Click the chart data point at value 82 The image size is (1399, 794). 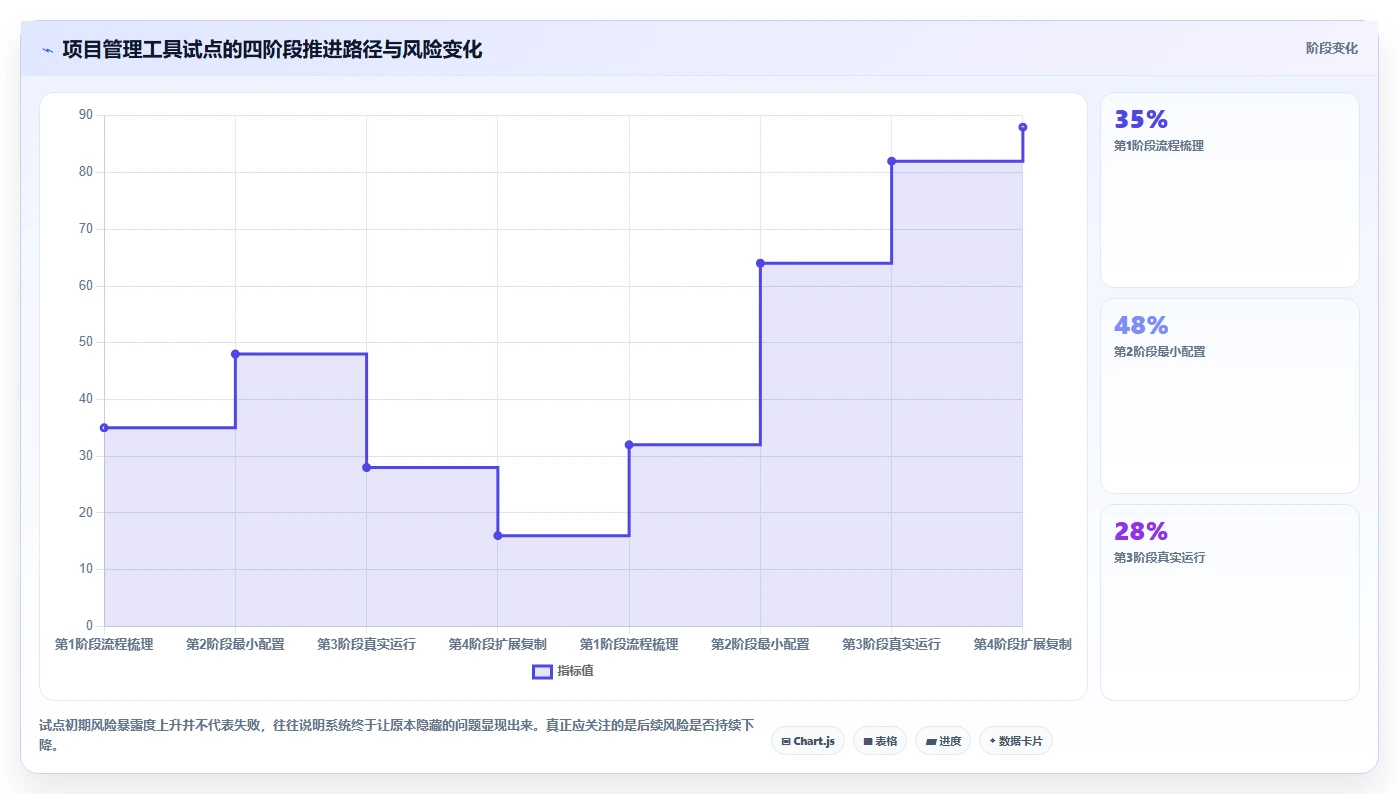point(891,161)
